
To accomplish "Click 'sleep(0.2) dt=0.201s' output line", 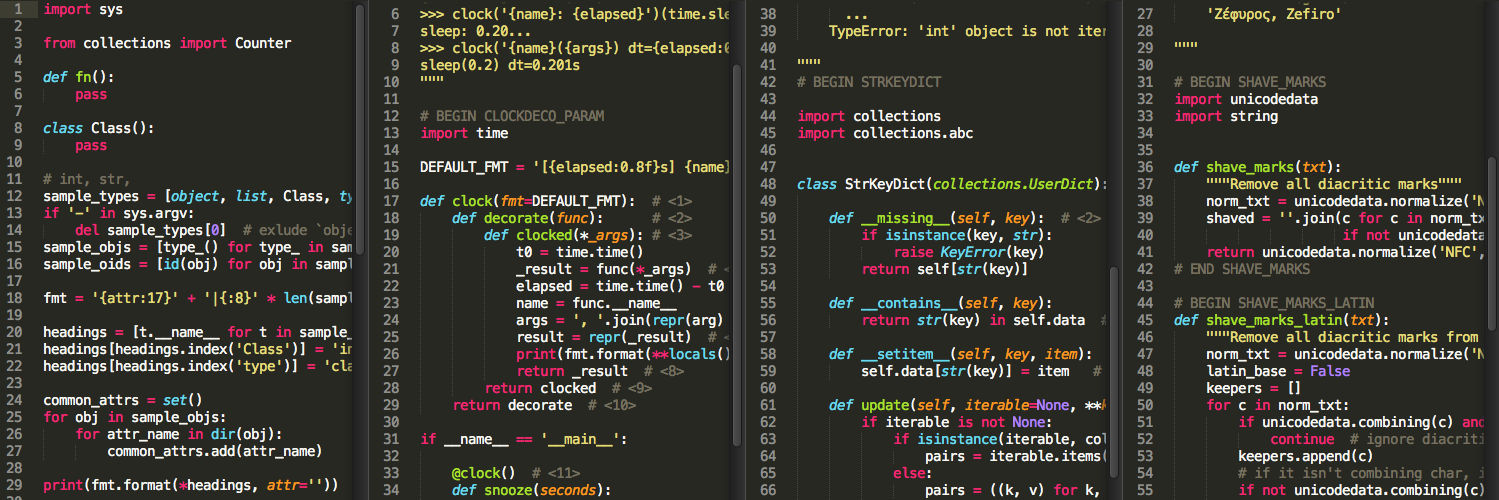I will 500,65.
